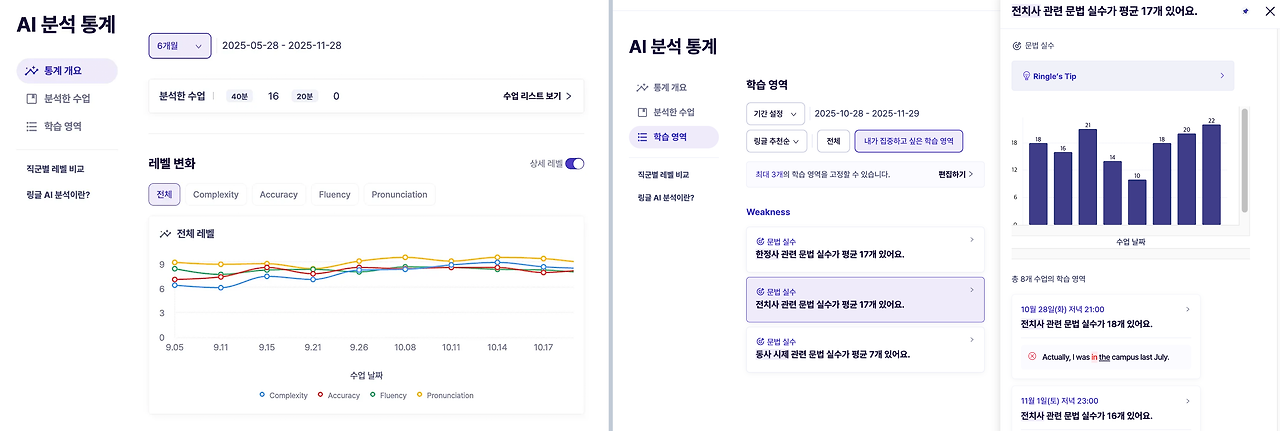The height and width of the screenshot is (431, 1280).
Task: Click 문법 실수 icon on 동사 시제 card
Action: tap(761, 341)
